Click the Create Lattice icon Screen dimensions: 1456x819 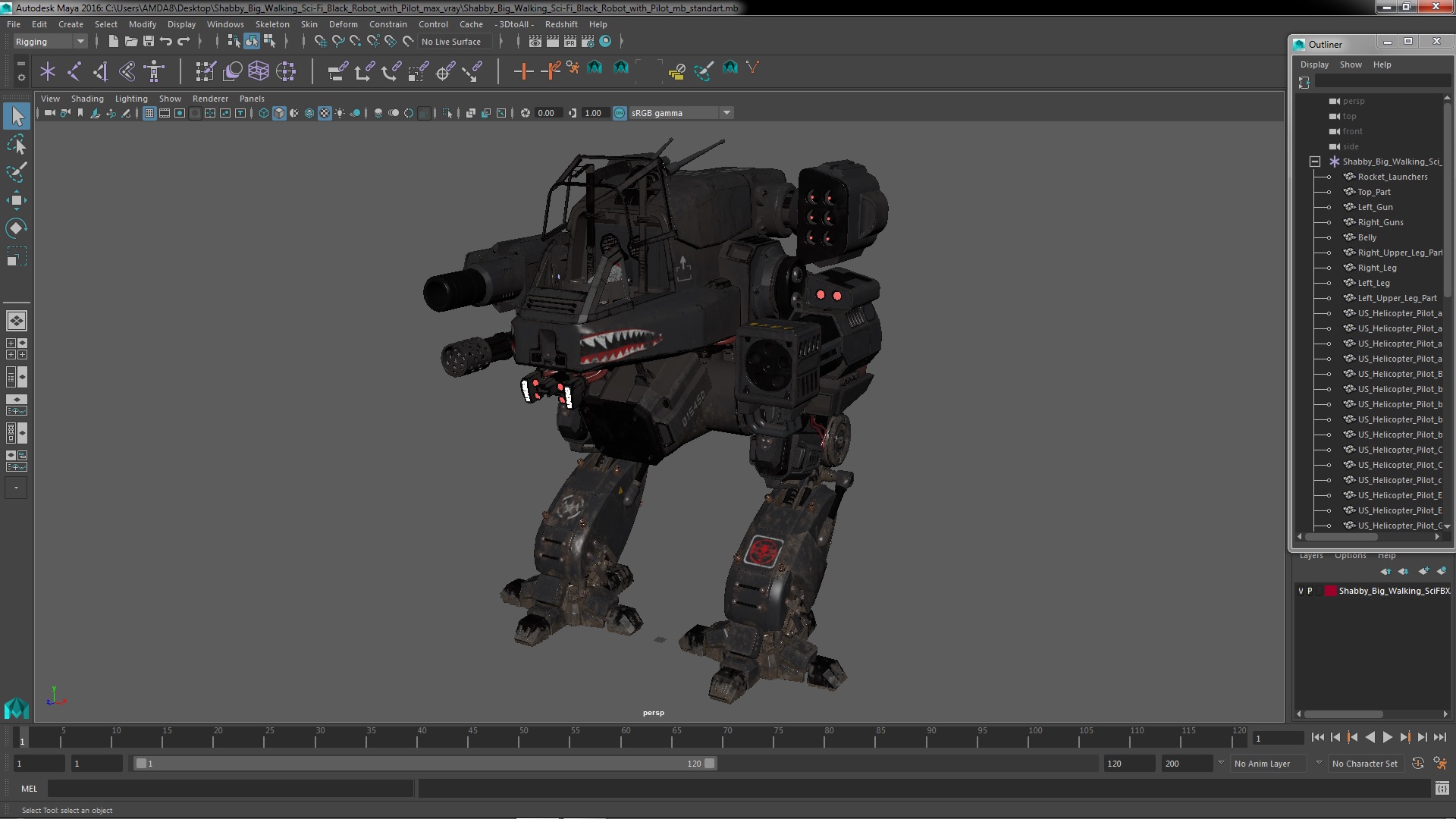259,71
